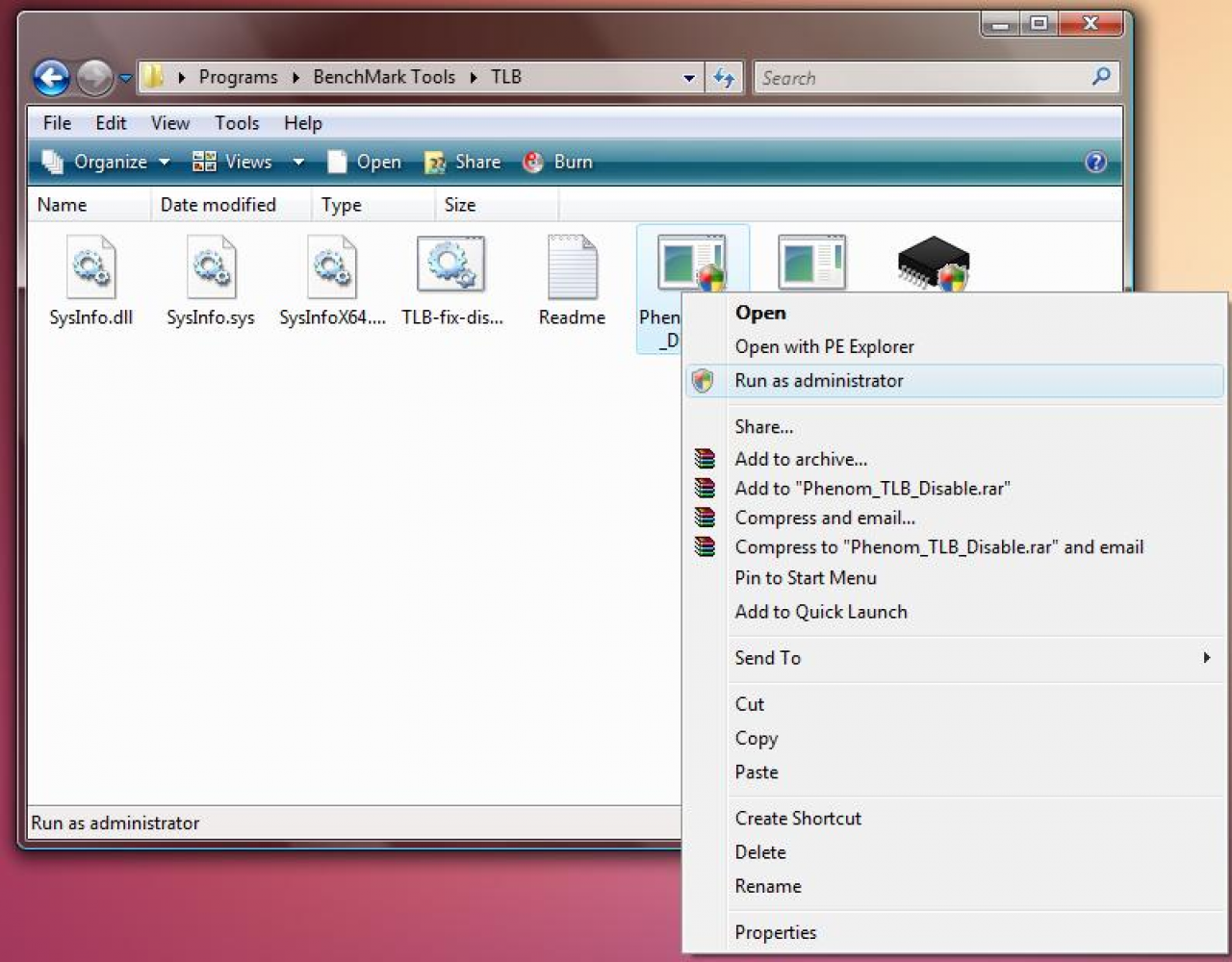Click the Refresh button
This screenshot has width=1232, height=962.
[x=724, y=78]
